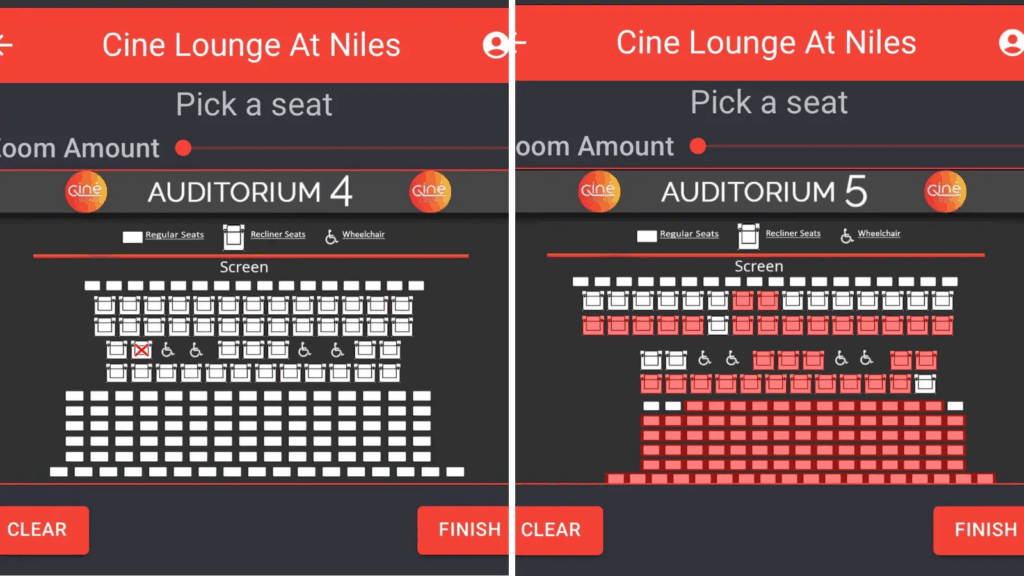Viewport: 1024px width, 576px height.
Task: Click the wheelchair legend icon in Auditorium 5
Action: [x=846, y=235]
